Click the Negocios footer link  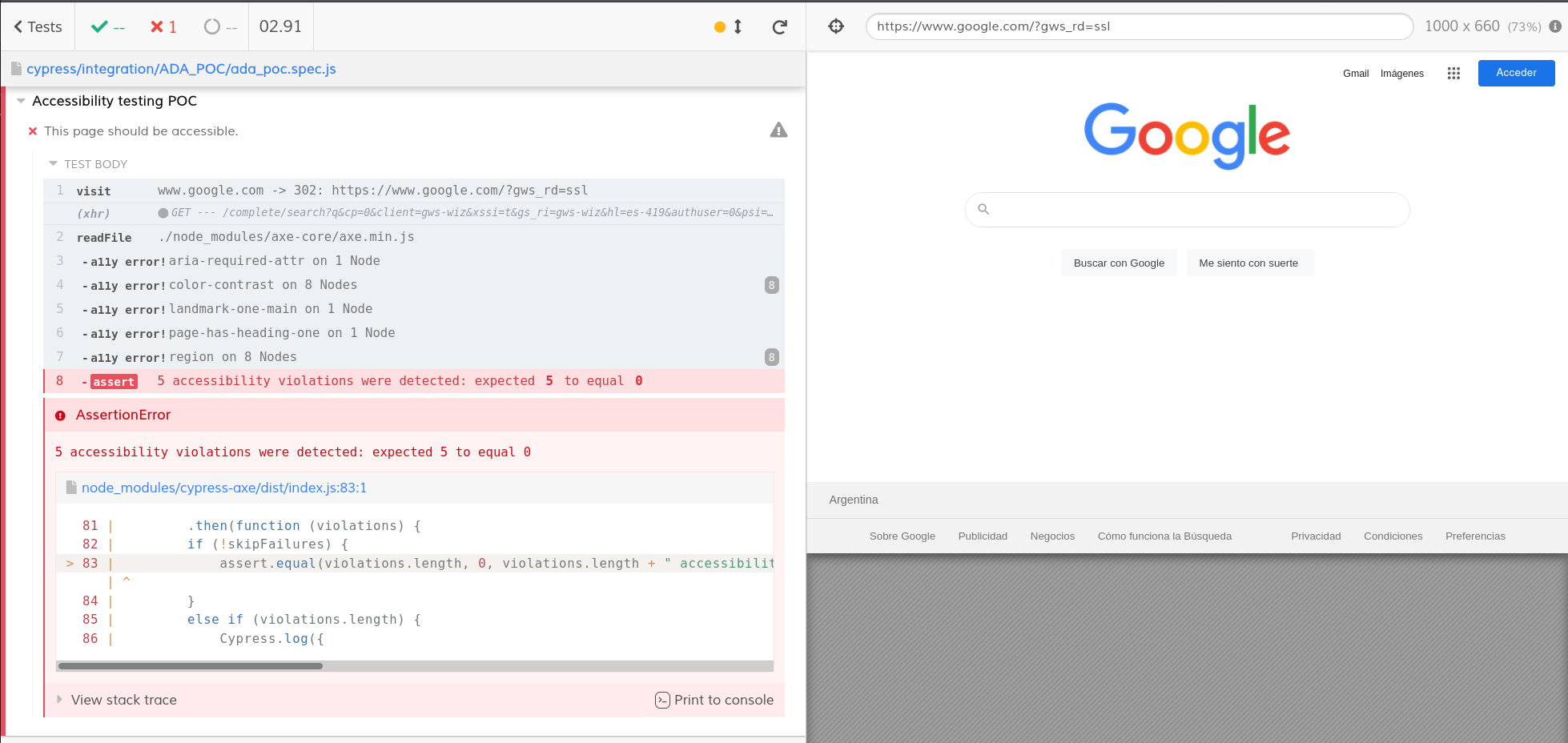click(1052, 536)
